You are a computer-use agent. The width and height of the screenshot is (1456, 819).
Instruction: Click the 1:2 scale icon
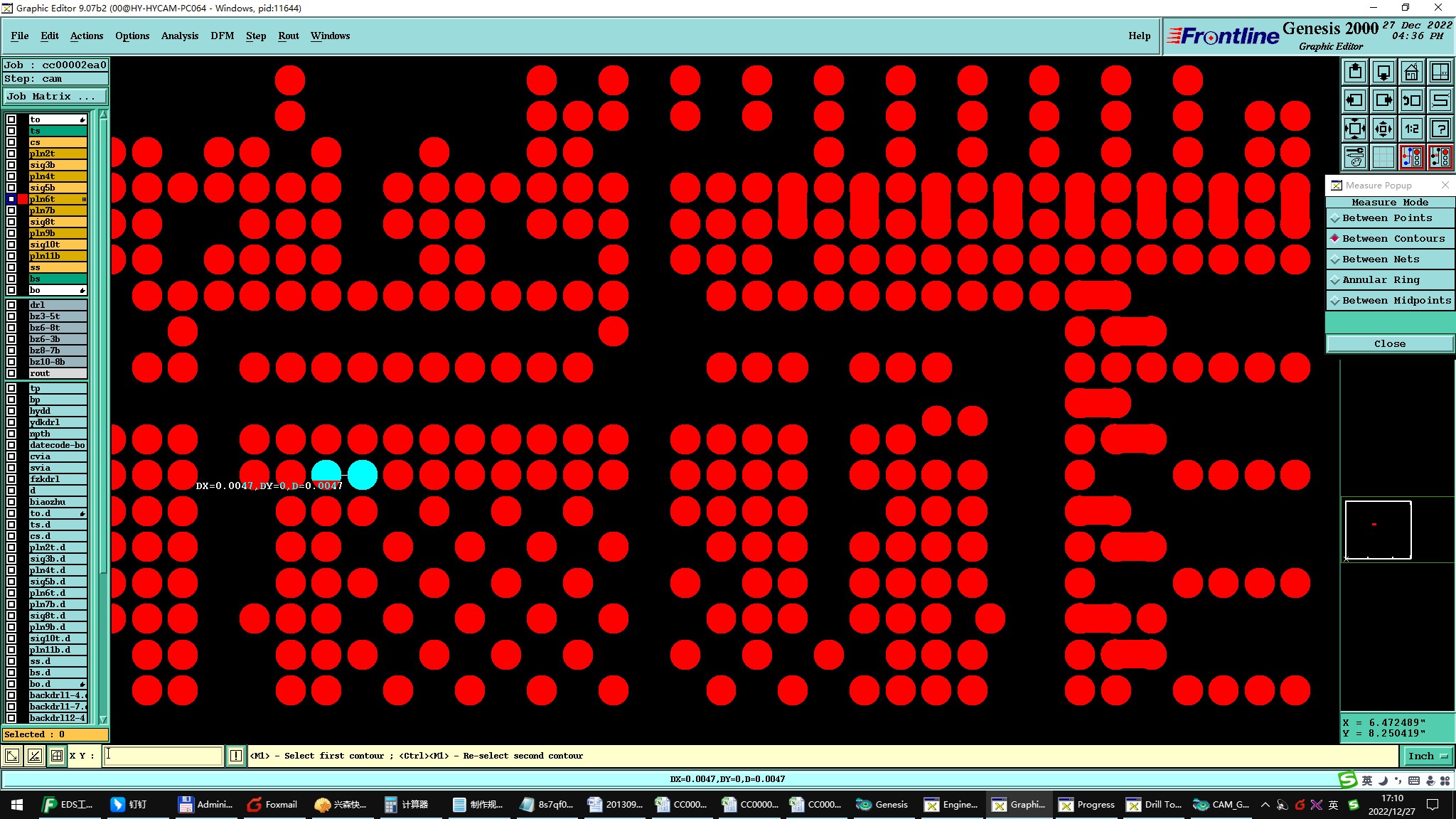click(x=1411, y=129)
